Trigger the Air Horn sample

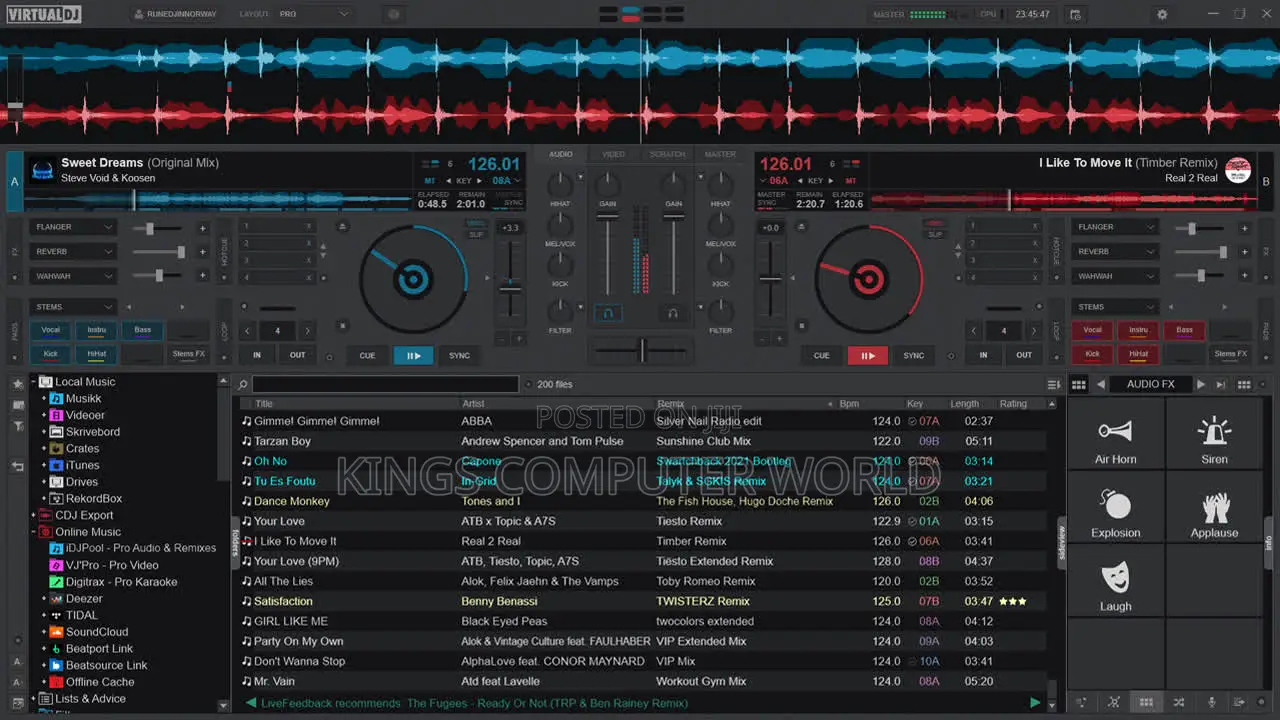tap(1115, 435)
